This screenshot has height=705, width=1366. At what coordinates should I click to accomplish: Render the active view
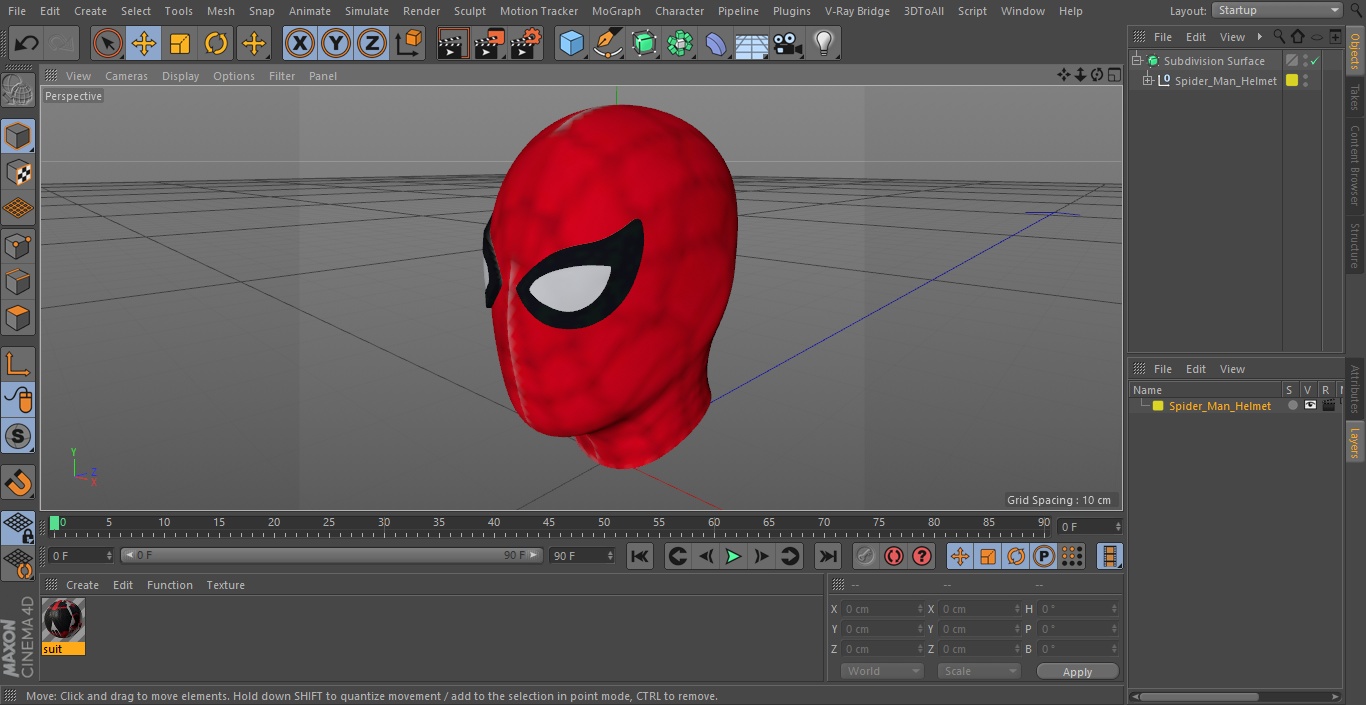453,43
